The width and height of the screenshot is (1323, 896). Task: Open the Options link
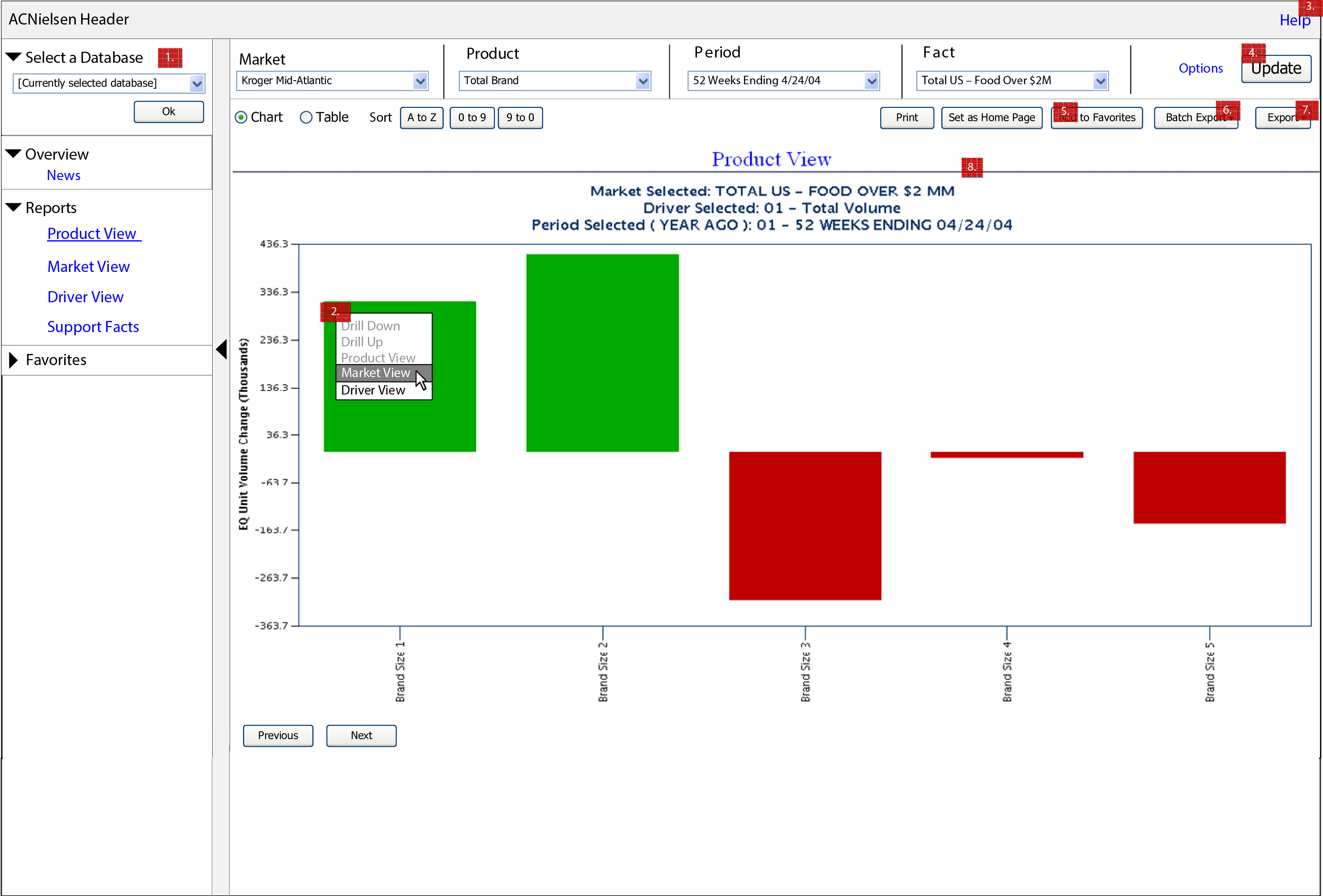tap(1201, 68)
